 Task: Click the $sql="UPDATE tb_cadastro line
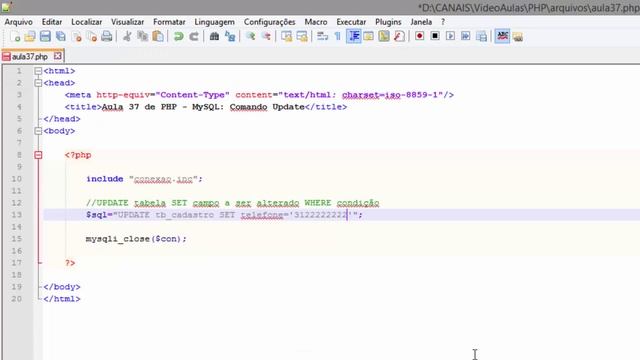(224, 215)
